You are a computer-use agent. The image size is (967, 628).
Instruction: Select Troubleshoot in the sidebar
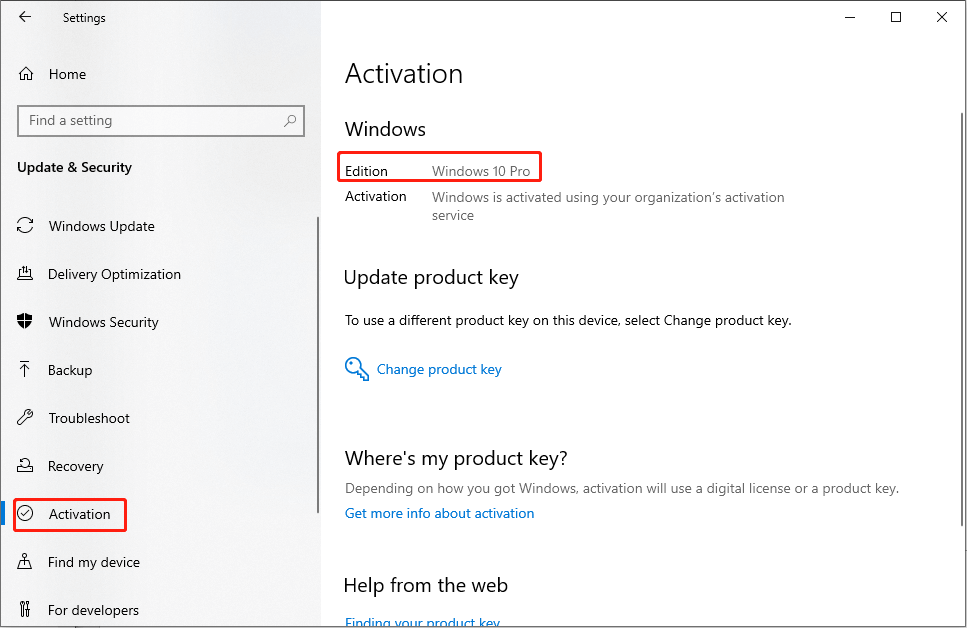(89, 418)
